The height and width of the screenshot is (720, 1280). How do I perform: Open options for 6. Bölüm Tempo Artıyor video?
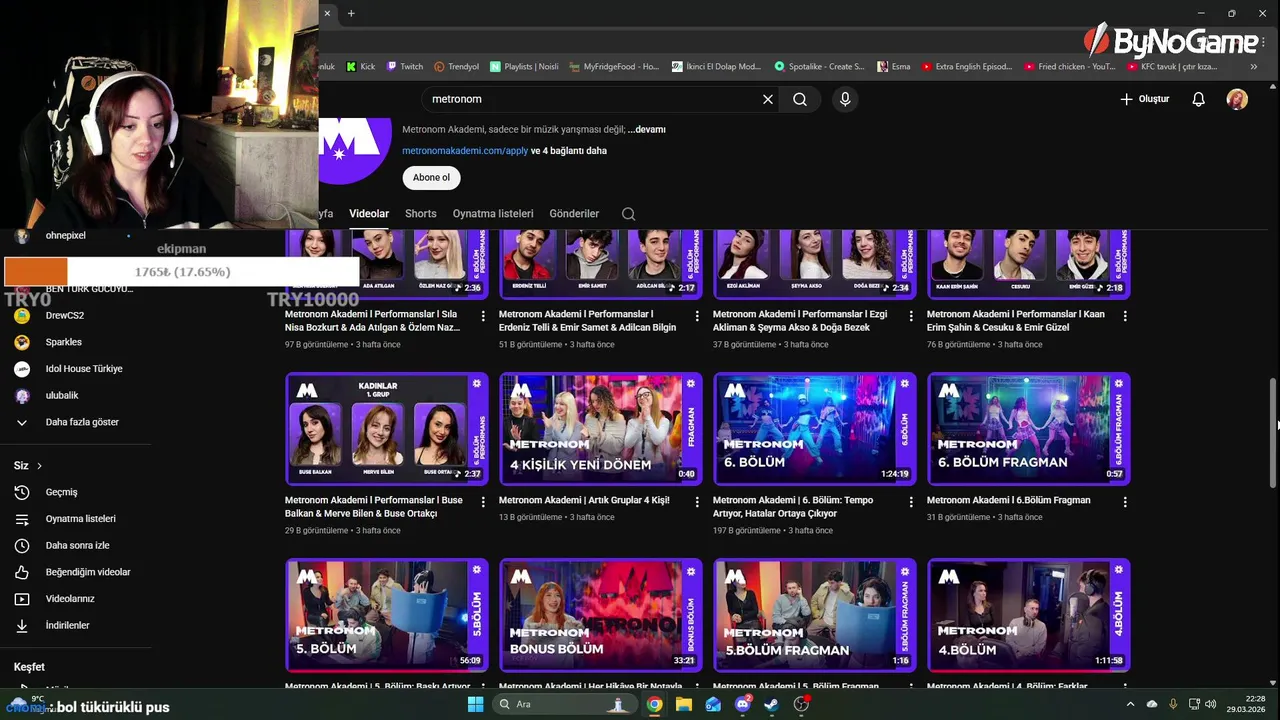tap(911, 502)
